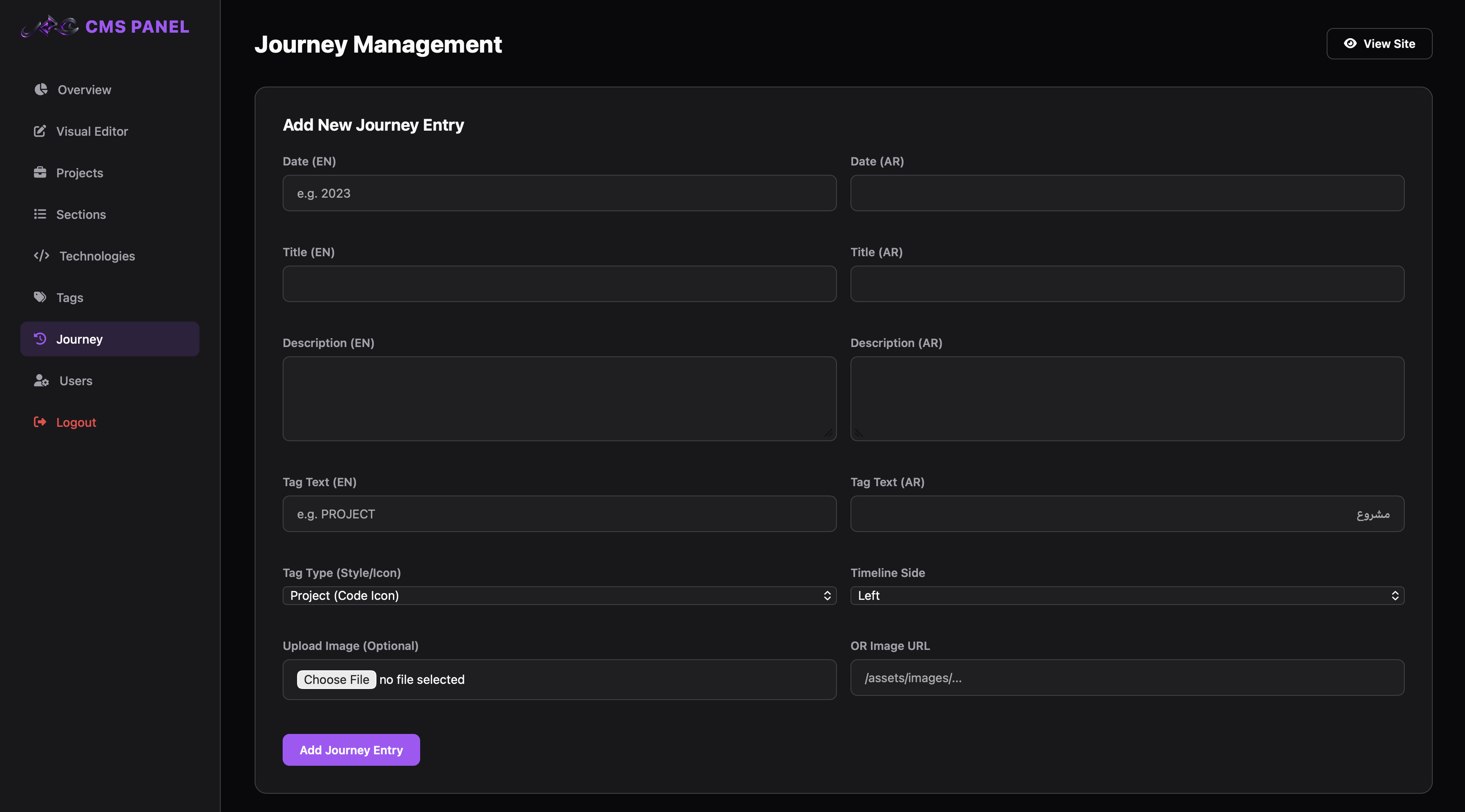This screenshot has width=1465, height=812.
Task: Click the Choose File button
Action: click(336, 680)
